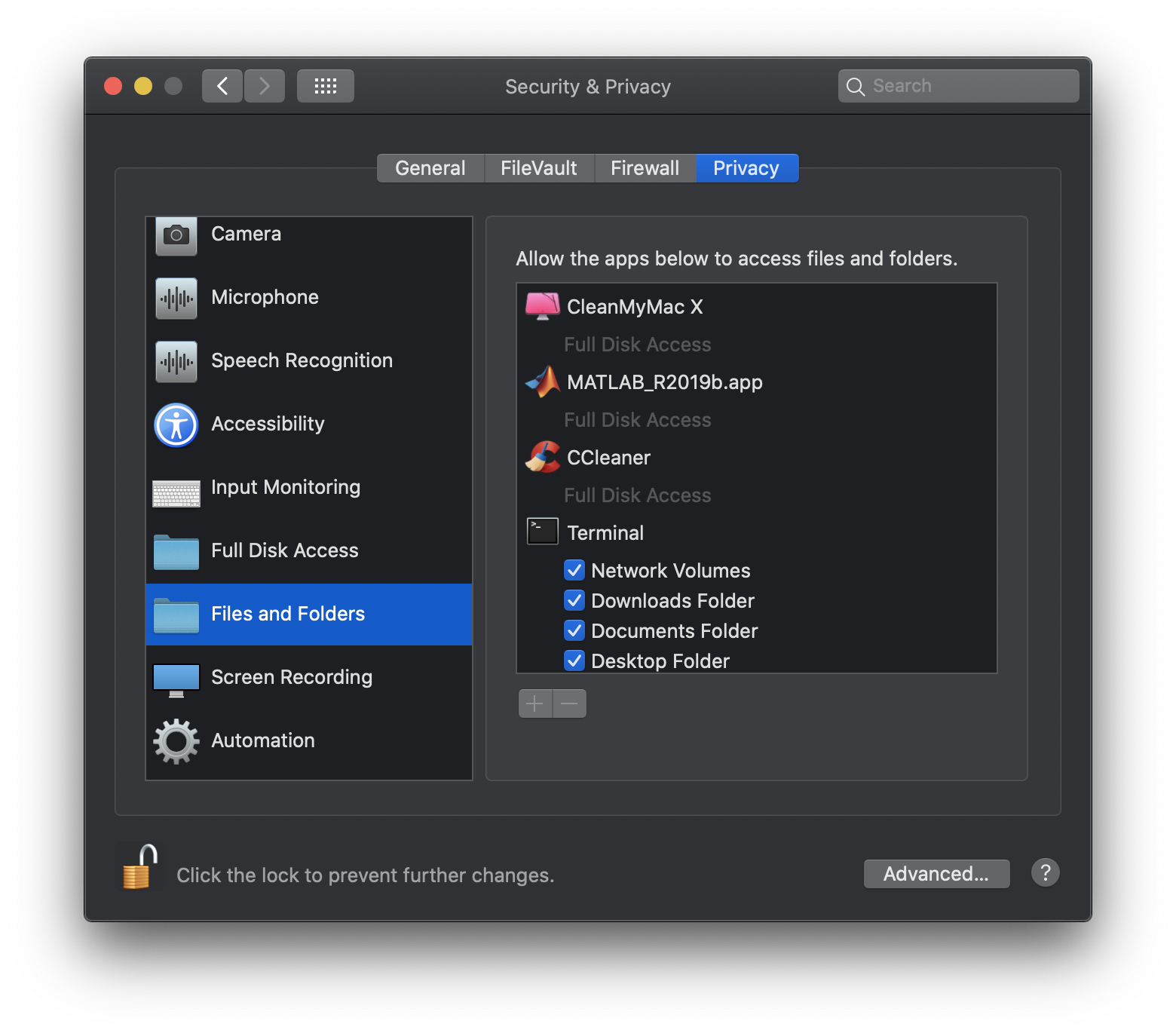This screenshot has width=1176, height=1033.
Task: Switch to the FileVault tab
Action: point(539,168)
